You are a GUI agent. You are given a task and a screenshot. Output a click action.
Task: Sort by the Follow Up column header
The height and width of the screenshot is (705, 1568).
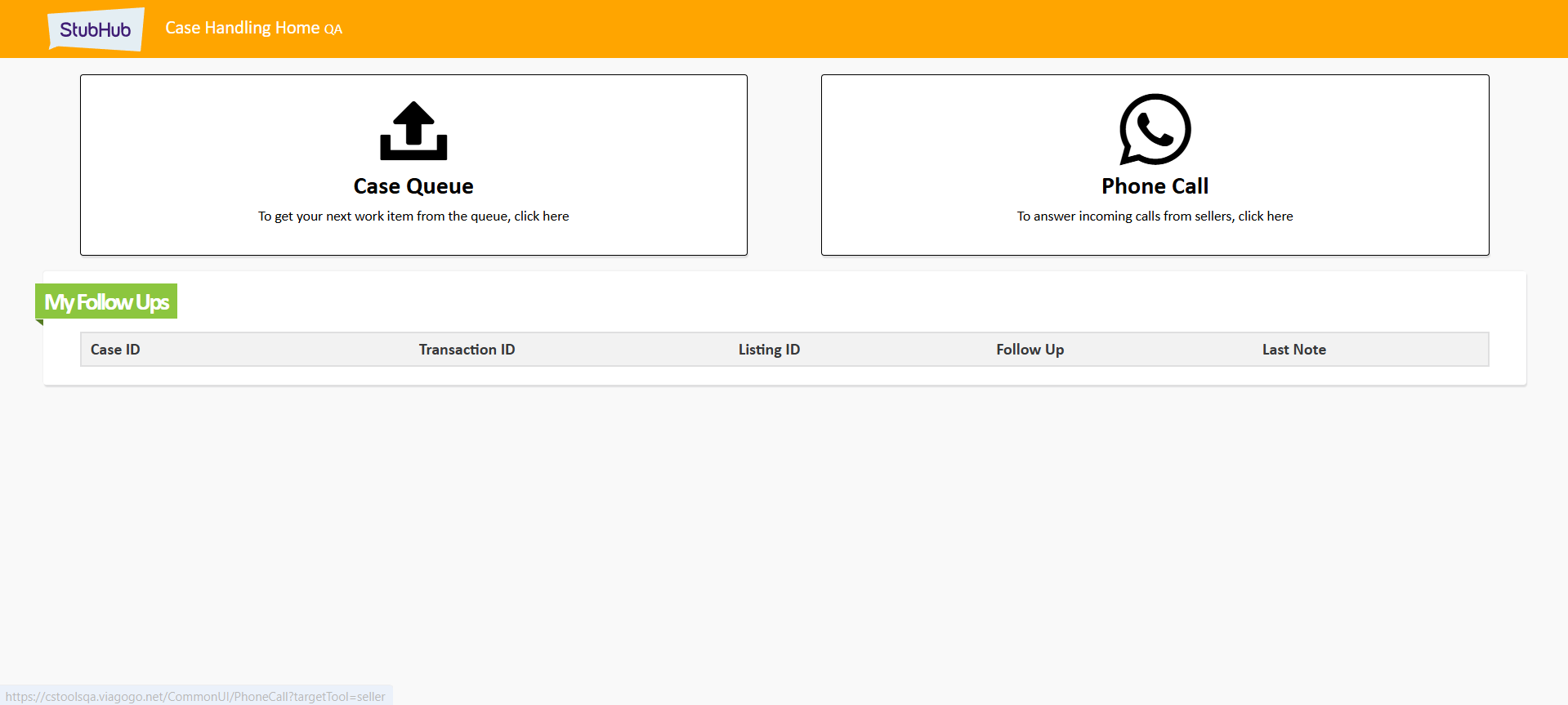pyautogui.click(x=1030, y=350)
